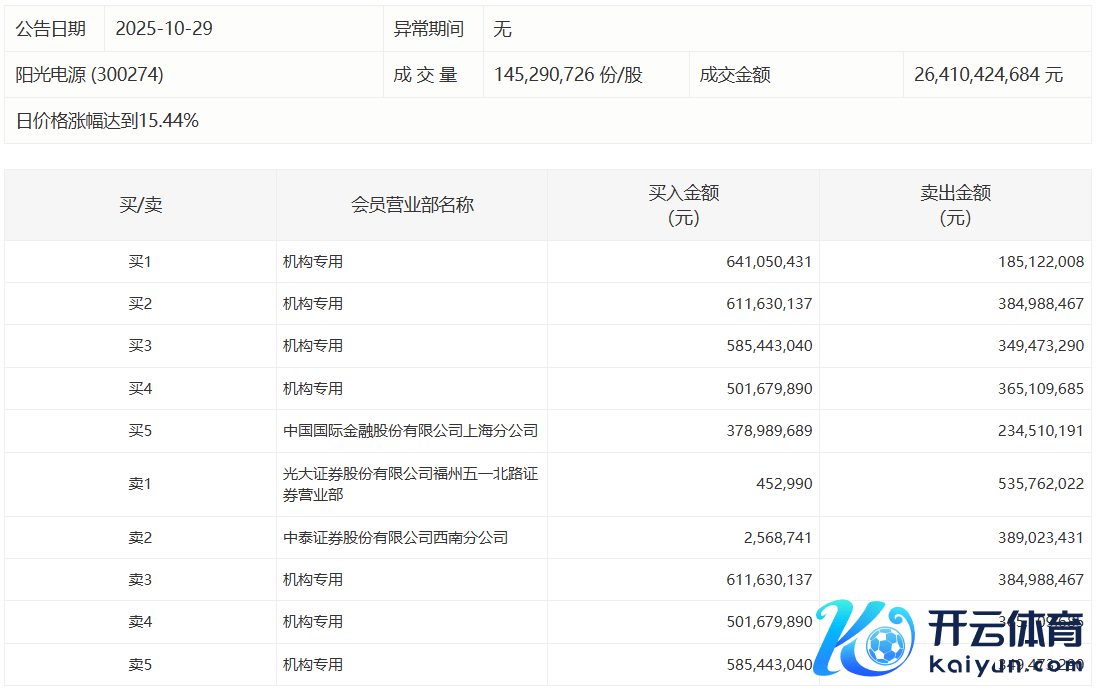
Task: Click the 买/卖 column header
Action: pyautogui.click(x=140, y=205)
